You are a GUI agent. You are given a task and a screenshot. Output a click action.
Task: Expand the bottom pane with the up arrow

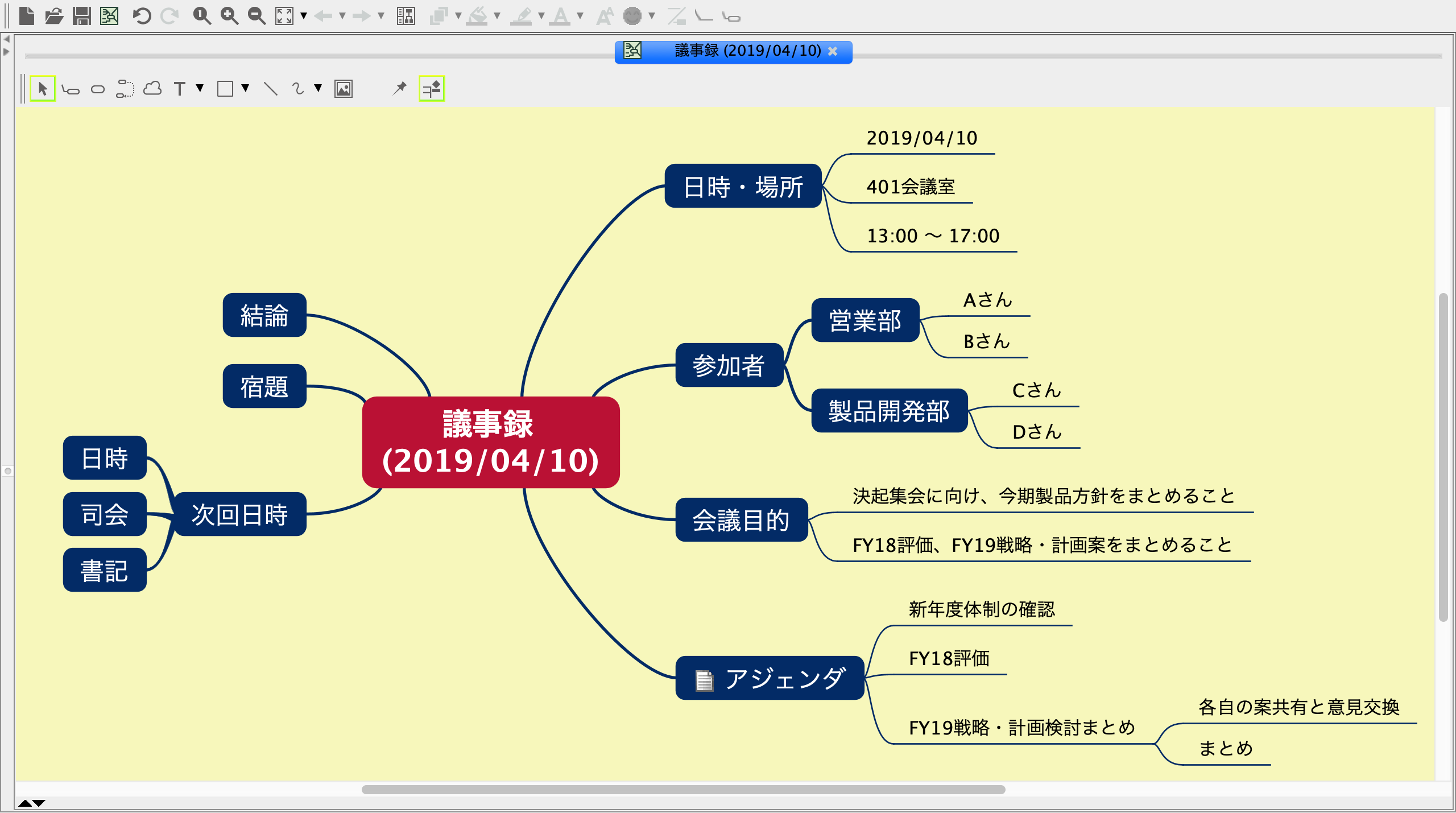[x=24, y=803]
